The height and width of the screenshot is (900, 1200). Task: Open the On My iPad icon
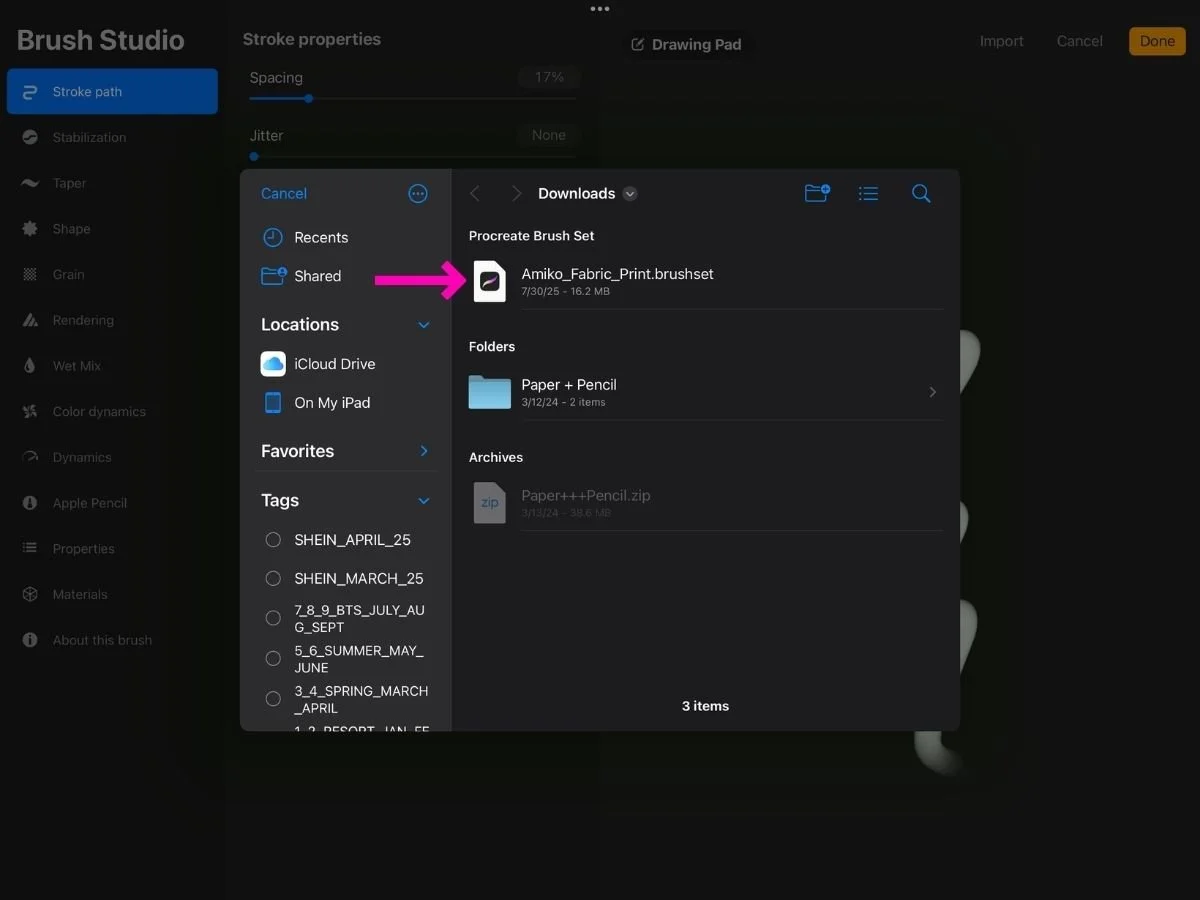coord(273,402)
